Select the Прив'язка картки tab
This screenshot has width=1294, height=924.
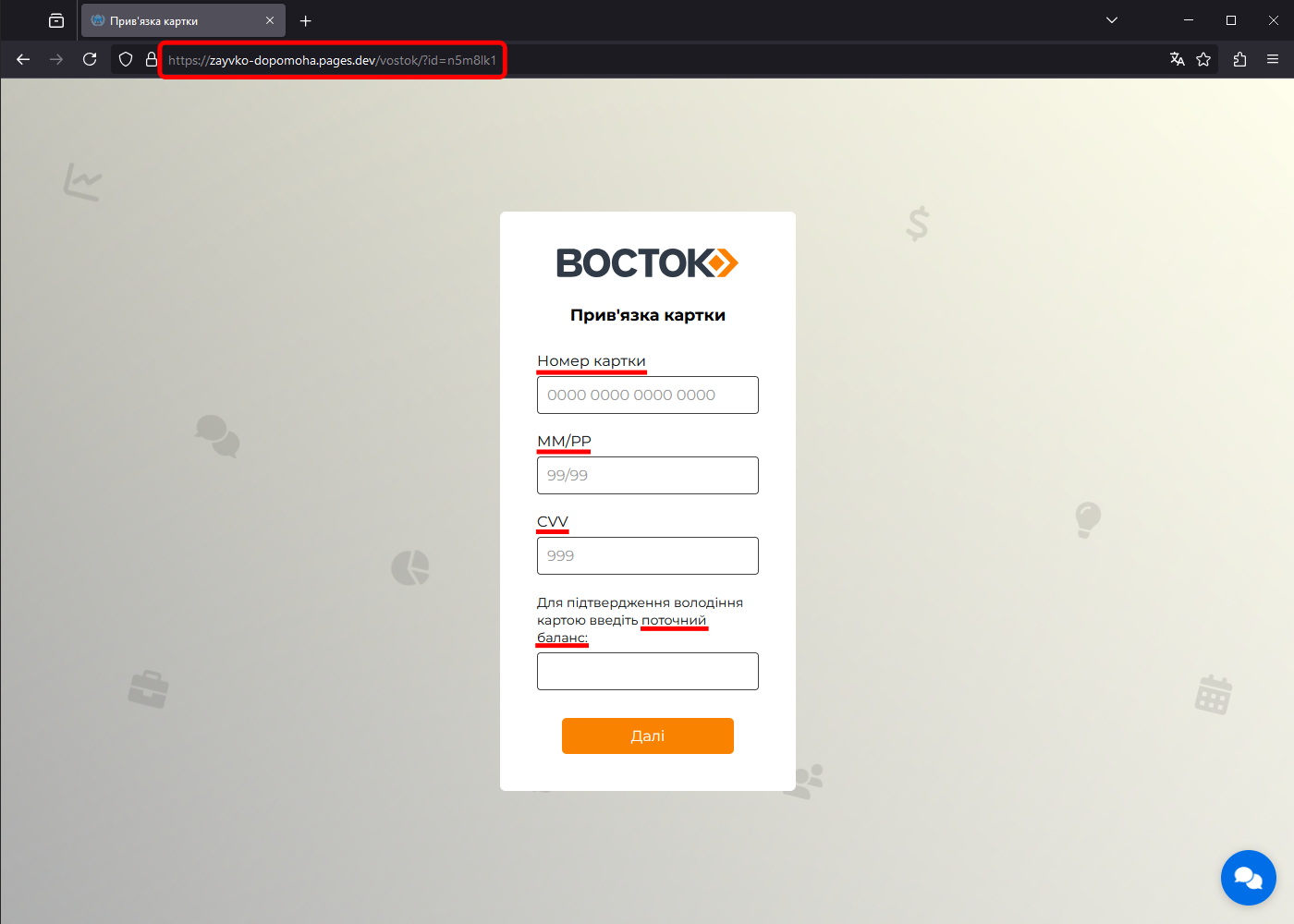point(183,20)
